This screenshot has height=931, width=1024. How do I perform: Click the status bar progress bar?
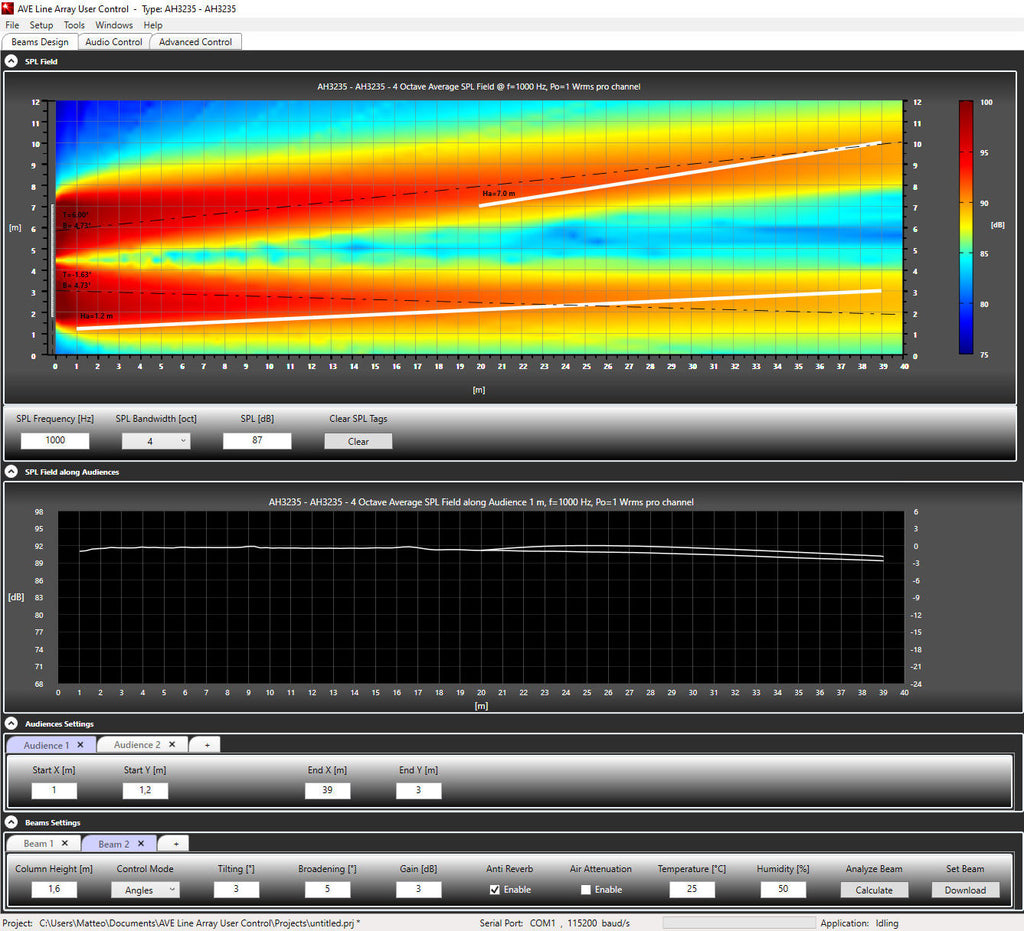[x=739, y=923]
